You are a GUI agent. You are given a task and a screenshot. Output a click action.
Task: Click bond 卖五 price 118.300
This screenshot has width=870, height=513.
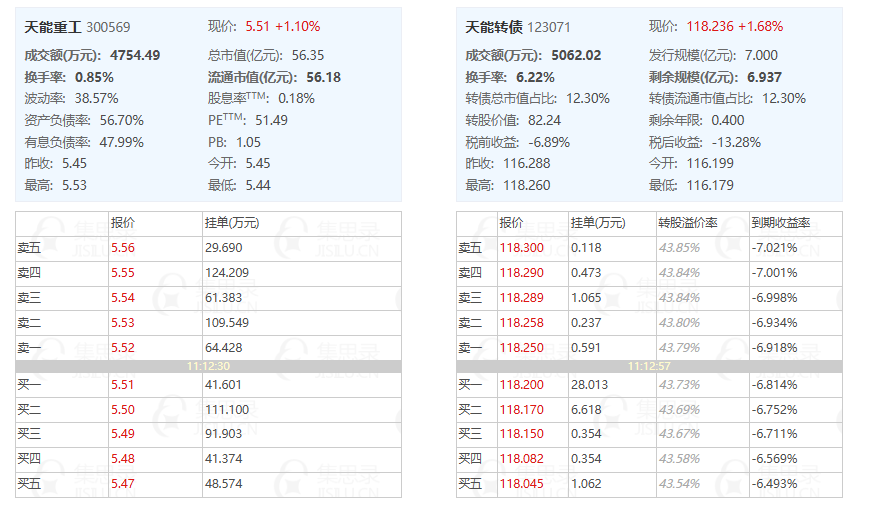pyautogui.click(x=522, y=248)
